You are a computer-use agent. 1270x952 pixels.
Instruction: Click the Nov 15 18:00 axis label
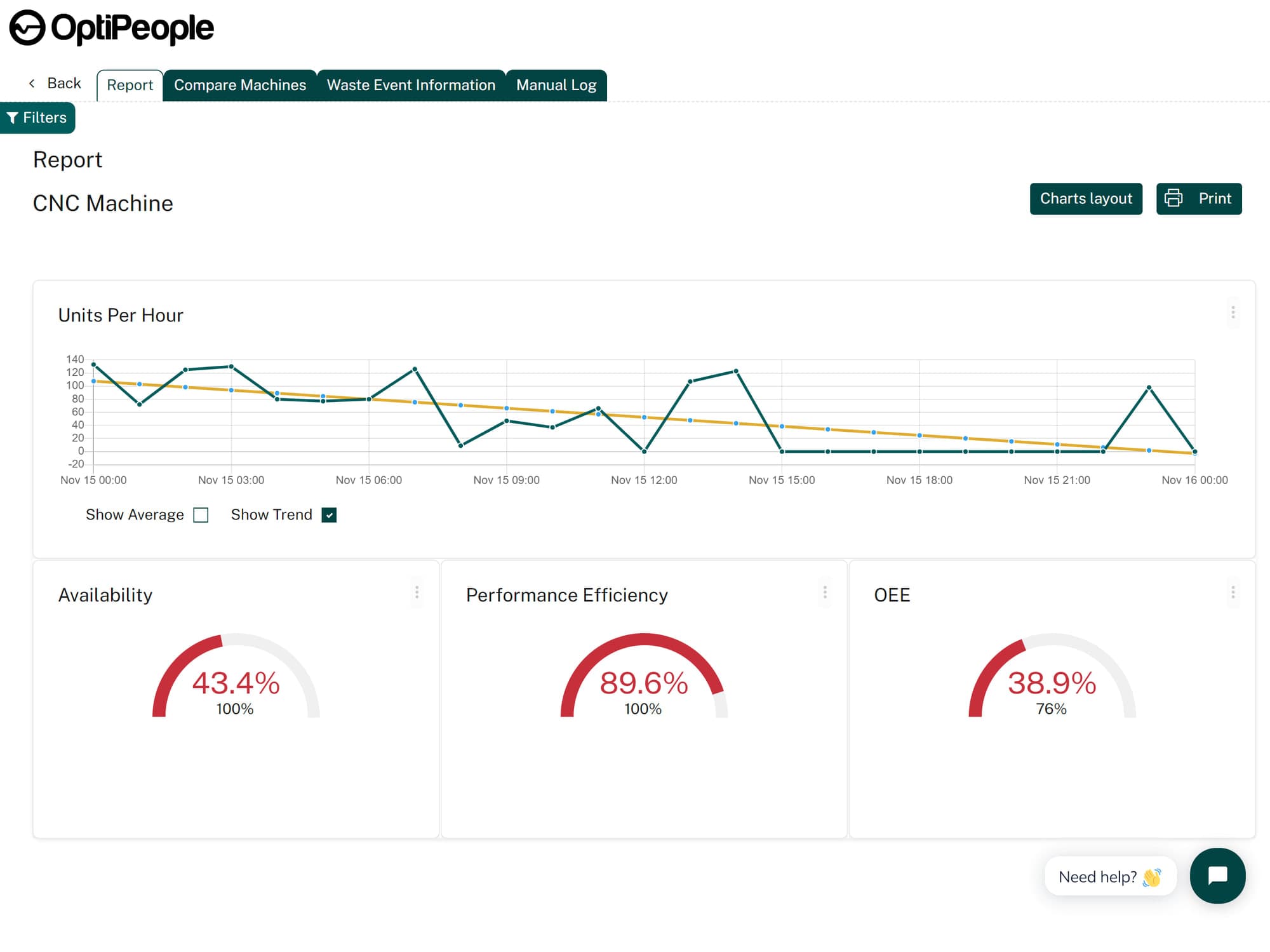tap(919, 480)
